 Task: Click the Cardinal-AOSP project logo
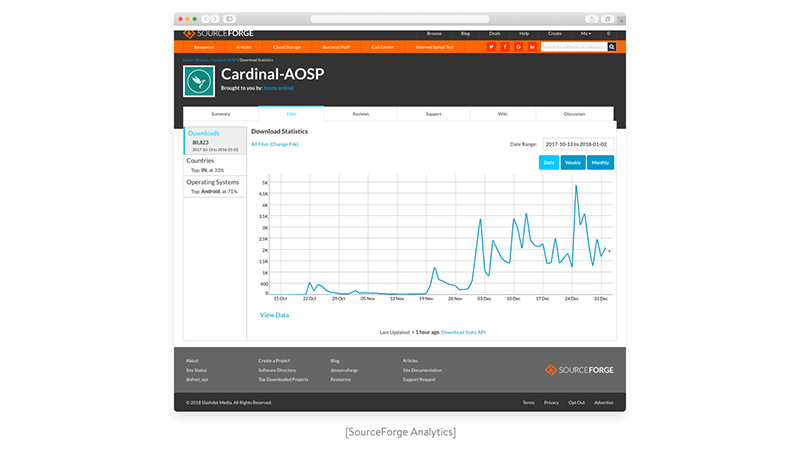tap(199, 81)
